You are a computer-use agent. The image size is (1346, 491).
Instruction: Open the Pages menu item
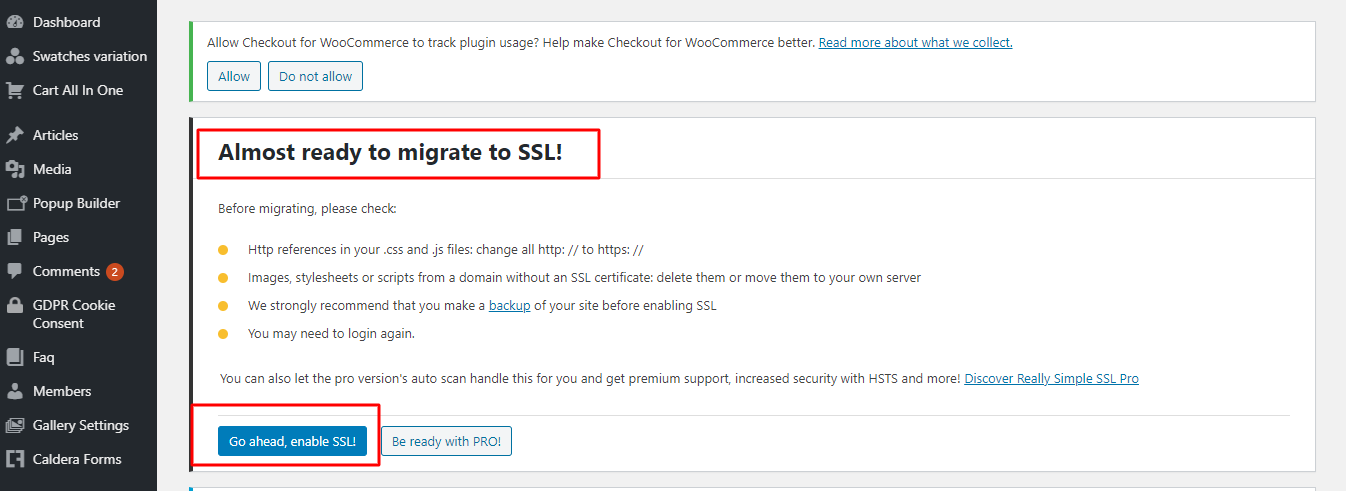(51, 237)
